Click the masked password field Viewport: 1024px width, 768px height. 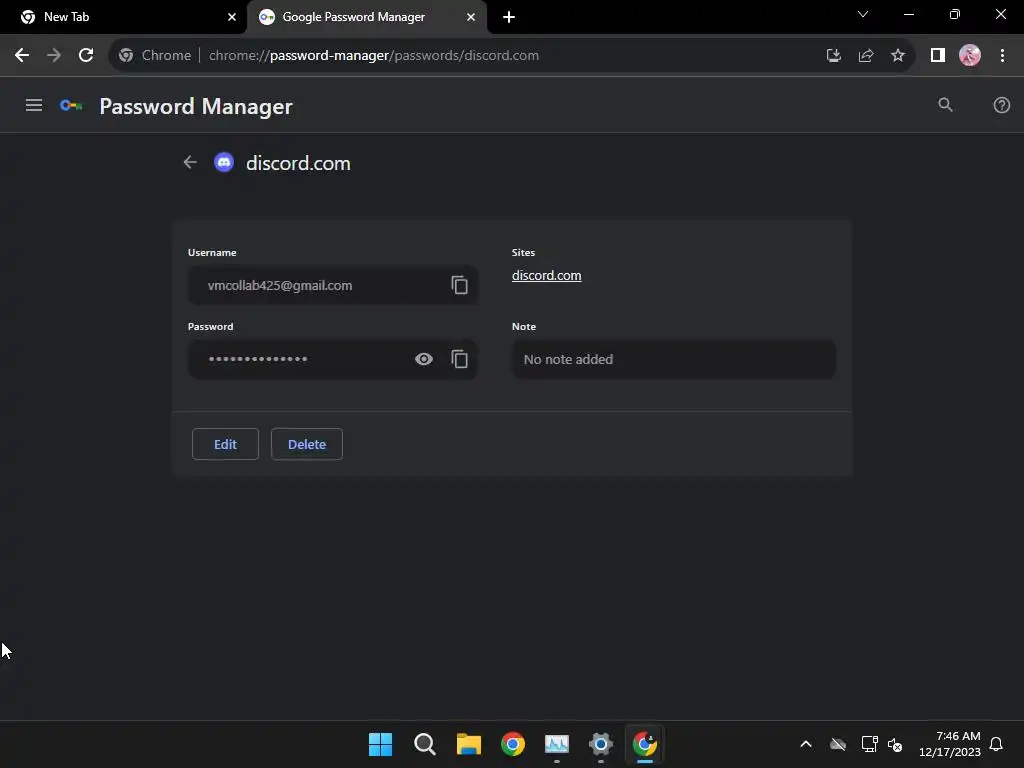pos(332,359)
